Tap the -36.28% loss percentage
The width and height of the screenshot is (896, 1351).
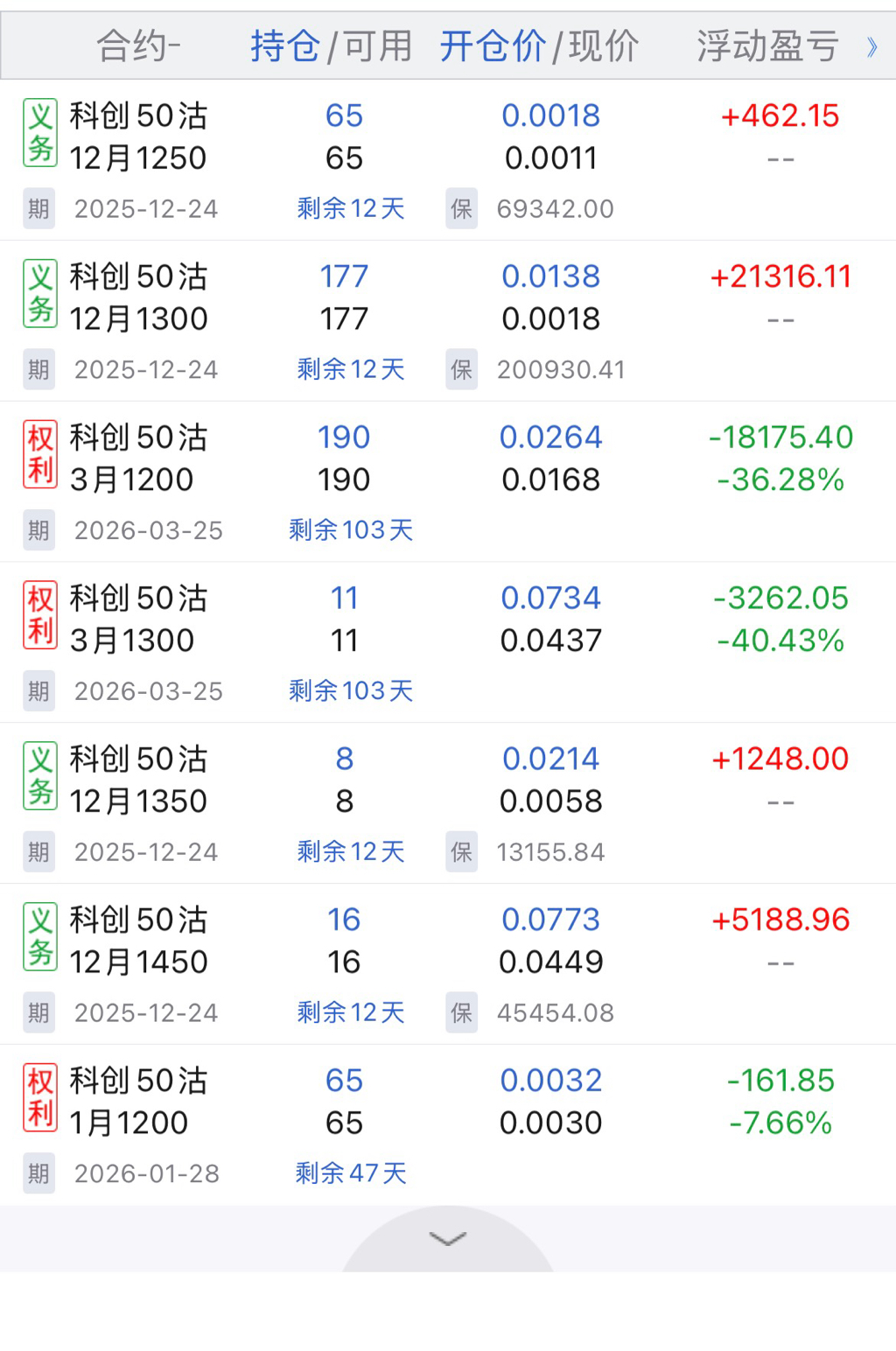tap(780, 479)
